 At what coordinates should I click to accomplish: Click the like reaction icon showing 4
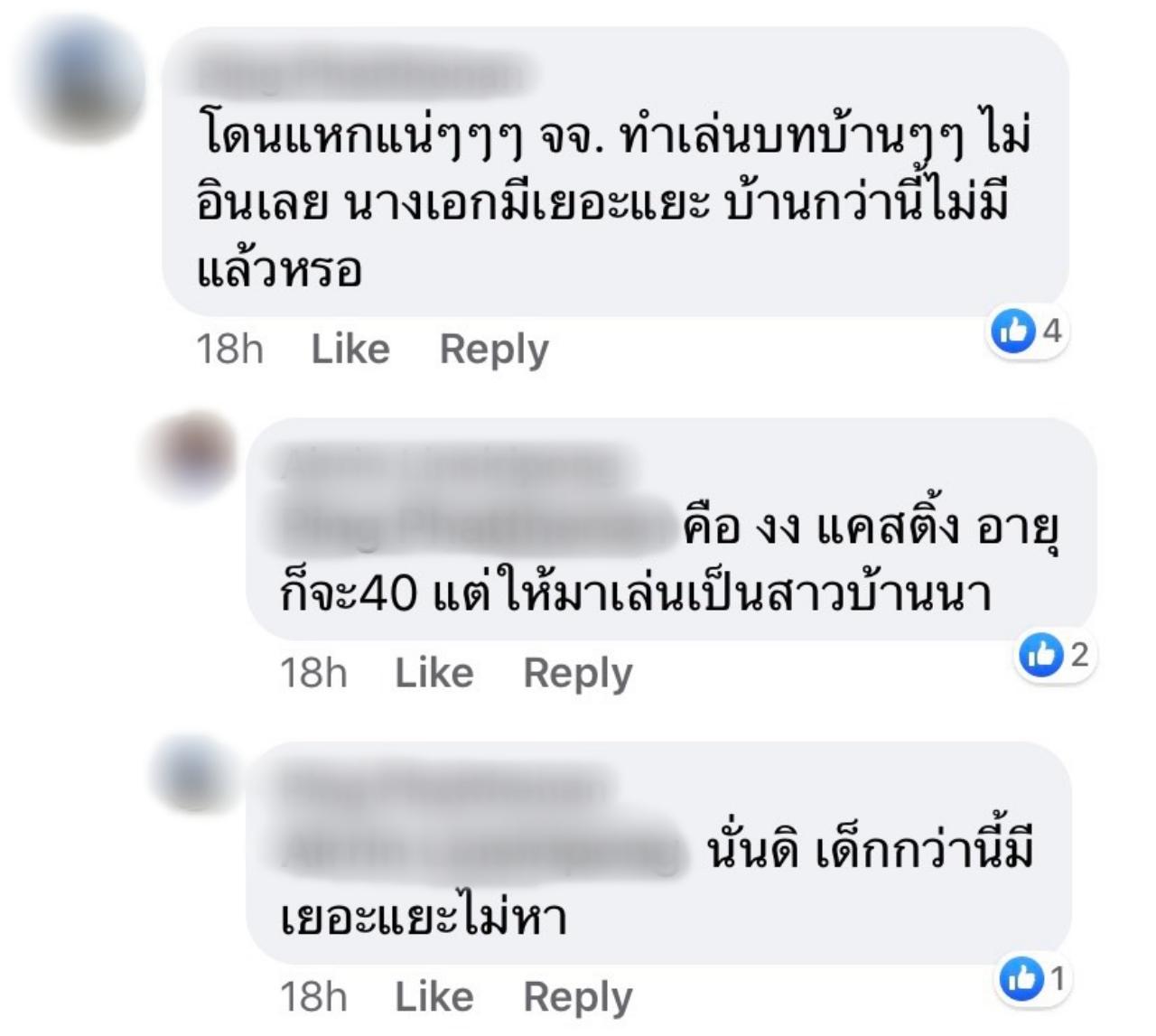click(1012, 331)
